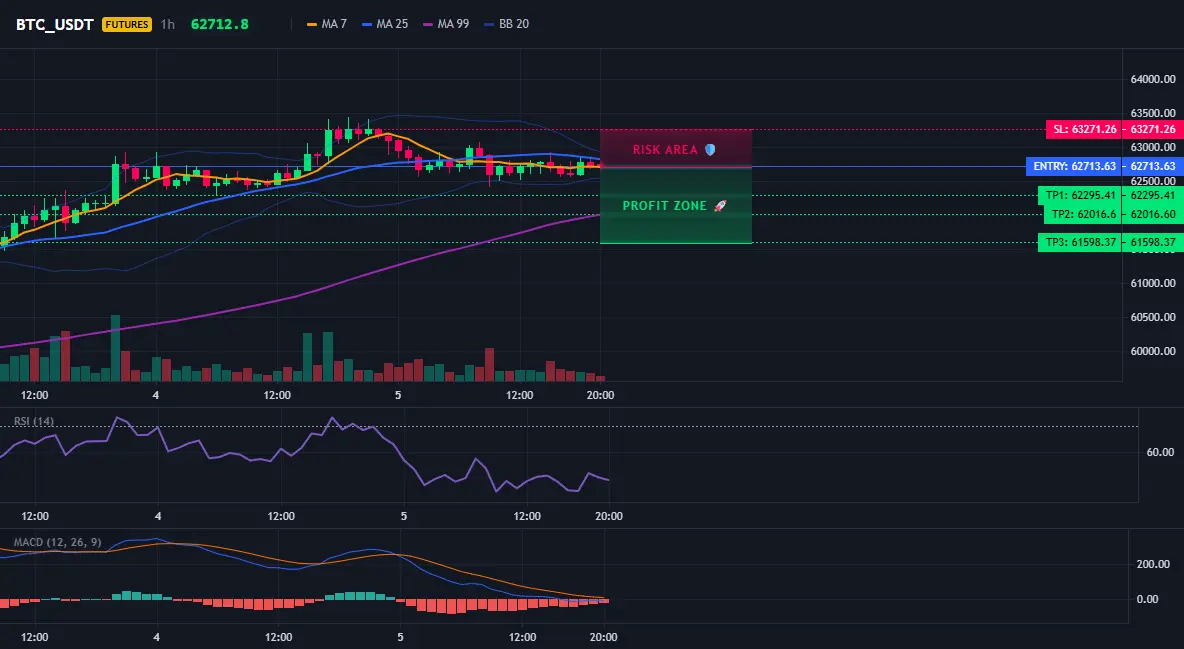
Task: Click the 61000.00 price axis label
Action: pos(1152,283)
